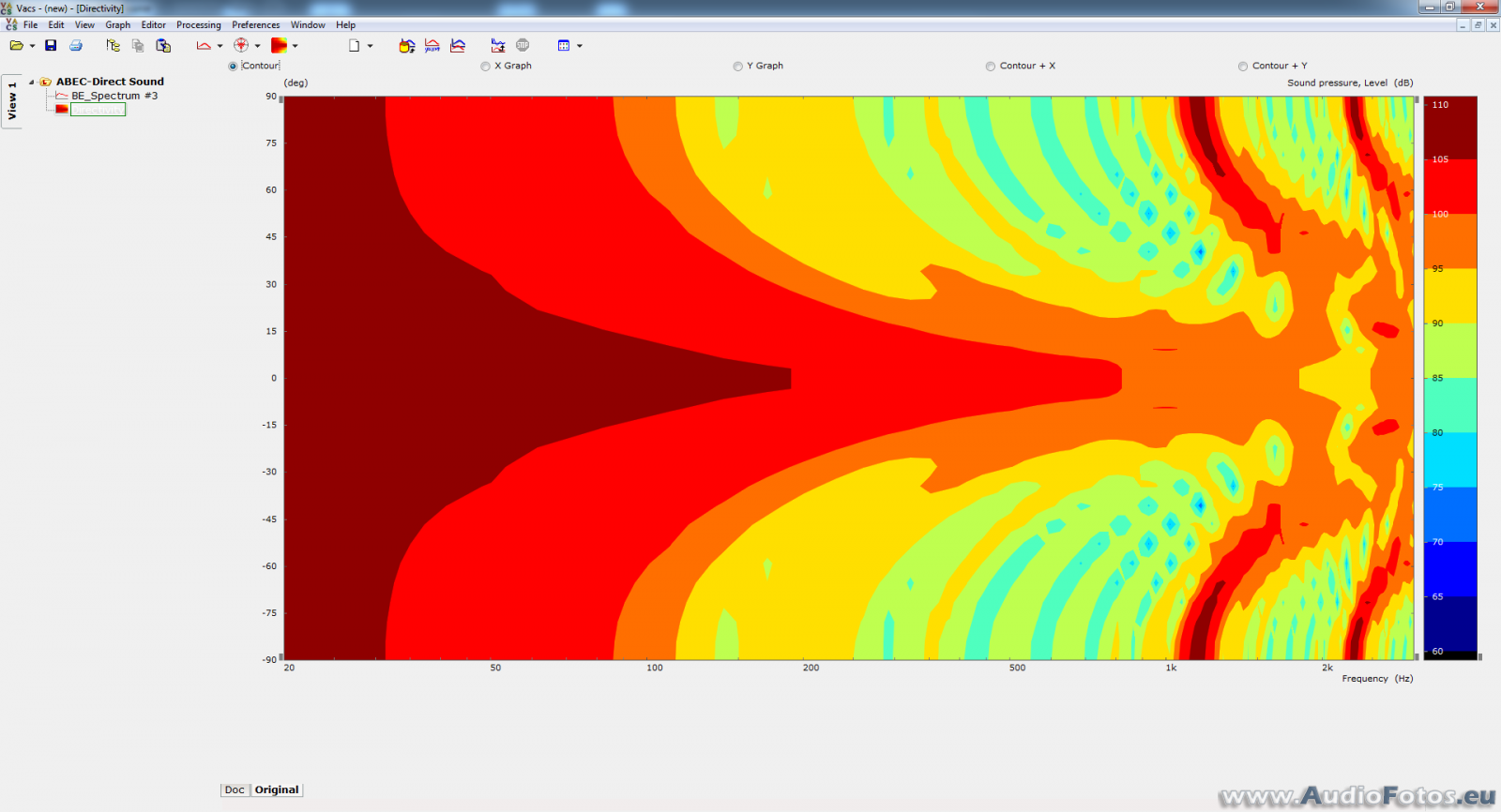Click the (deg) axis unit label
Image resolution: width=1501 pixels, height=812 pixels.
point(296,83)
